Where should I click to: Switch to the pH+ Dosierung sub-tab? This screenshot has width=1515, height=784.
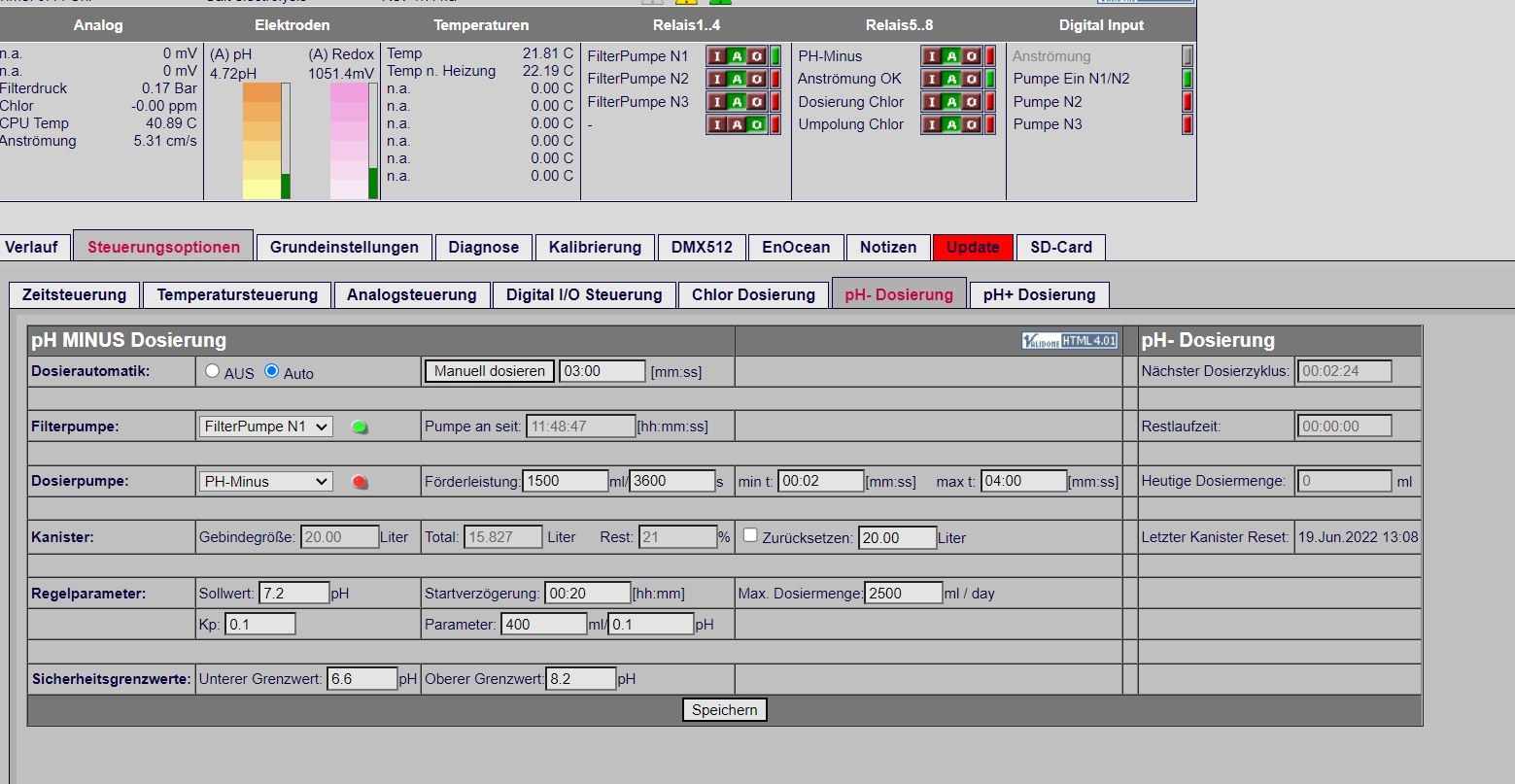1039,294
